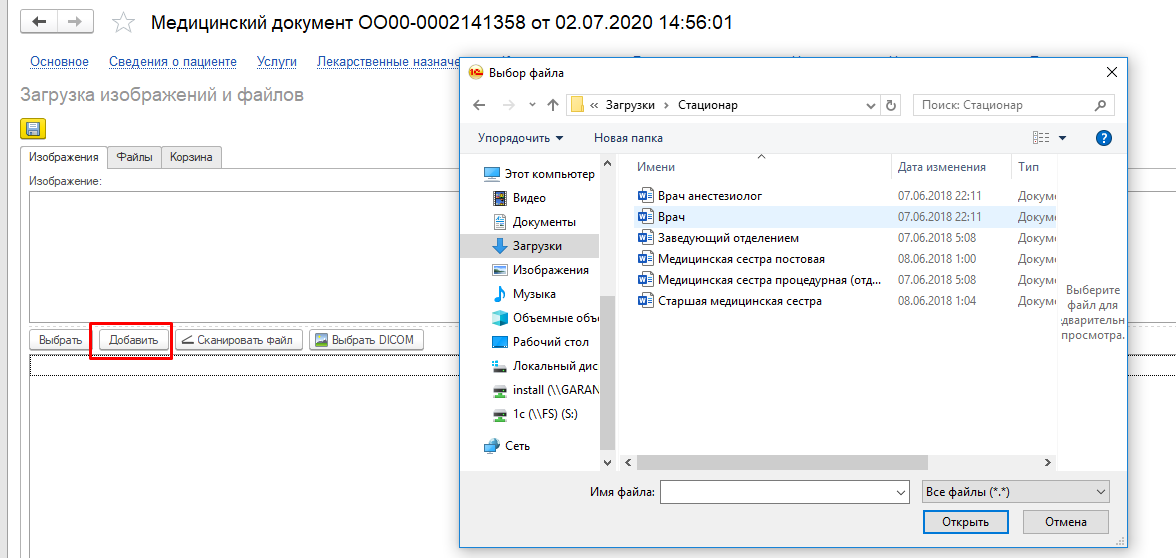Sort files by Дата изменения column

pos(941,167)
